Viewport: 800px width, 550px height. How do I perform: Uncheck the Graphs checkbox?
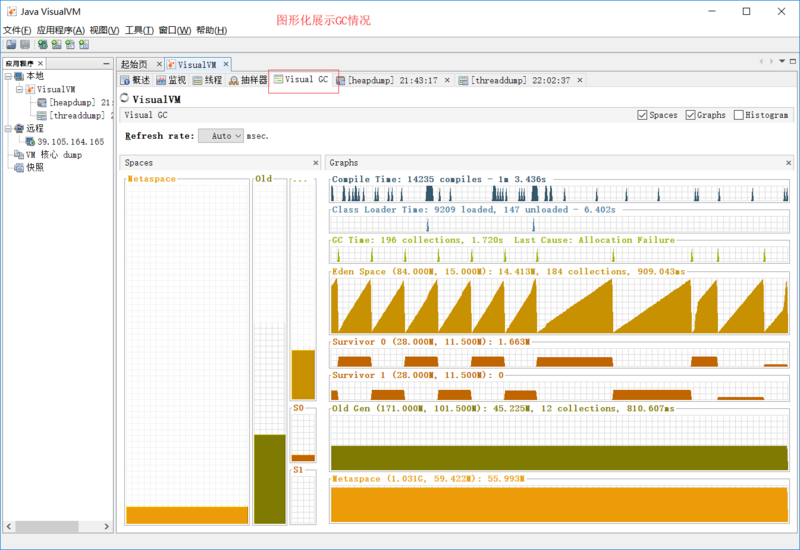[x=690, y=115]
